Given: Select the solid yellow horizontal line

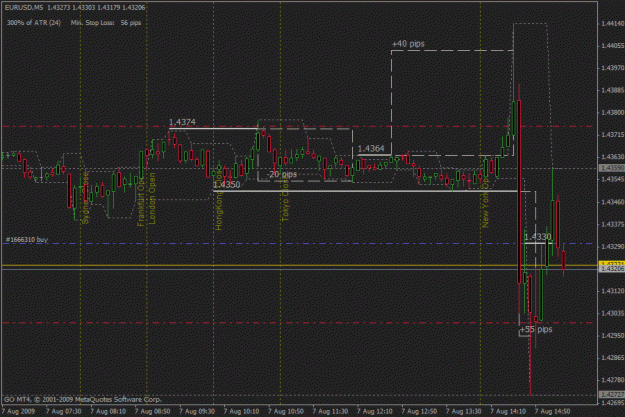Looking at the screenshot, I should coord(300,265).
